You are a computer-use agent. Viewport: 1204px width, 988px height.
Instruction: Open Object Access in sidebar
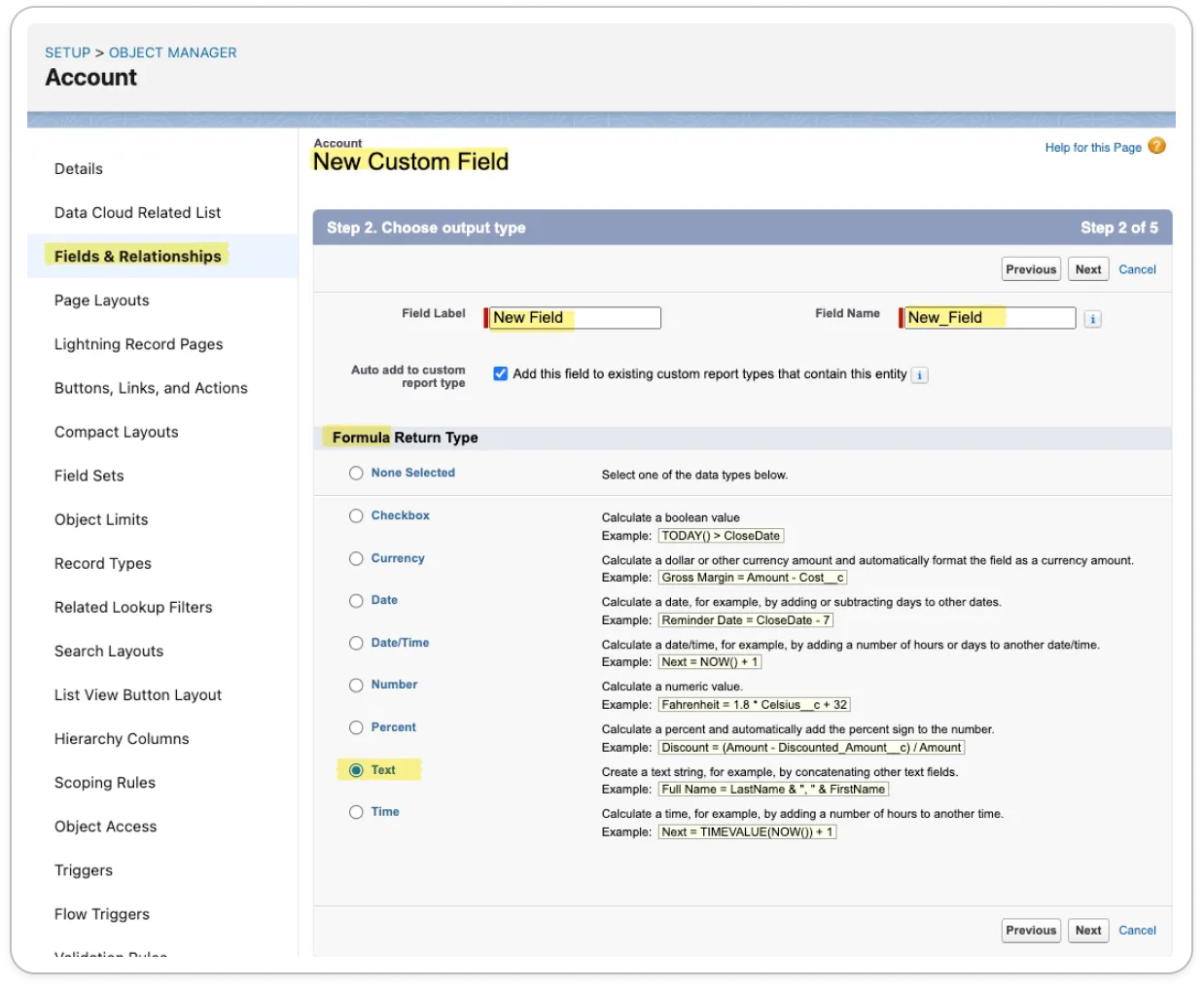[x=106, y=826]
